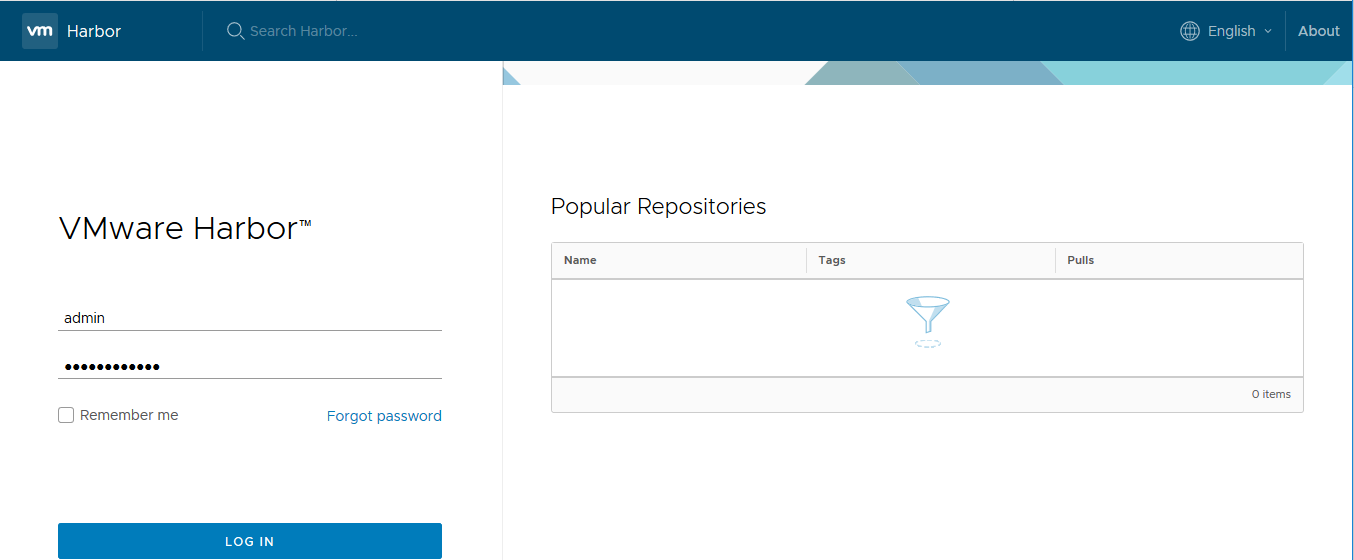This screenshot has width=1354, height=560.
Task: Sort by the Name column header
Action: pyautogui.click(x=580, y=260)
